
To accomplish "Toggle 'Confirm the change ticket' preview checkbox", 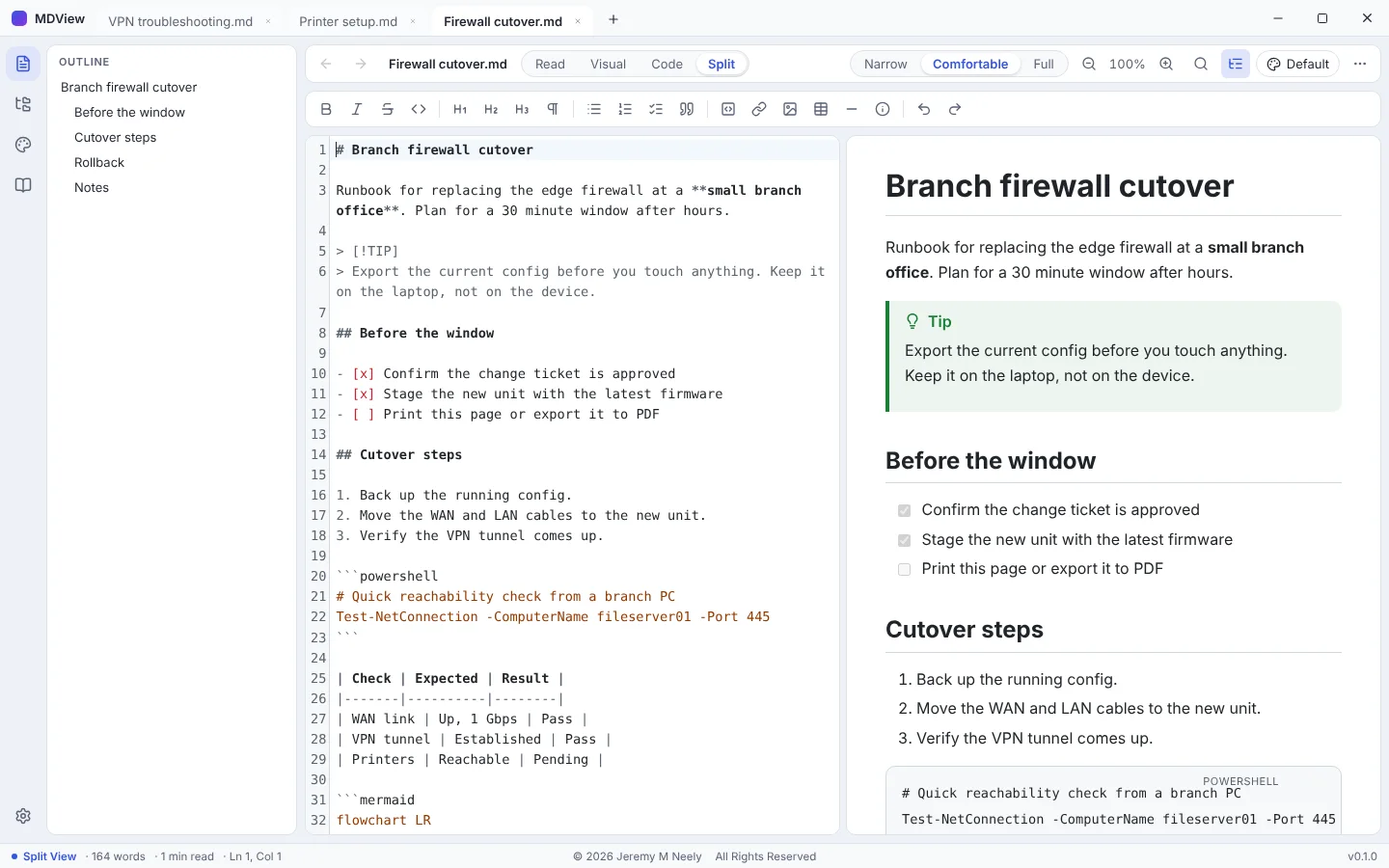I will 904,510.
